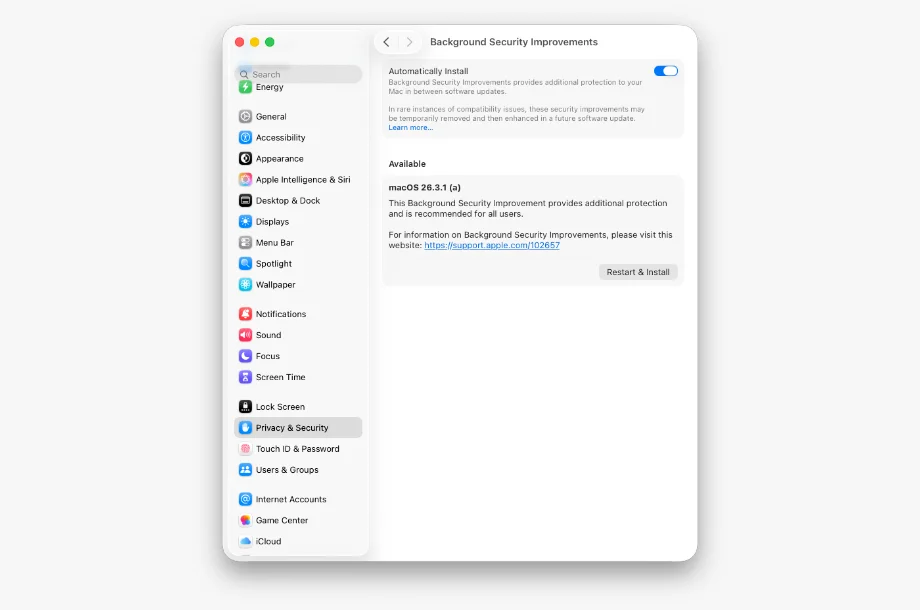920x610 pixels.
Task: Open General settings gear icon
Action: pyautogui.click(x=245, y=117)
